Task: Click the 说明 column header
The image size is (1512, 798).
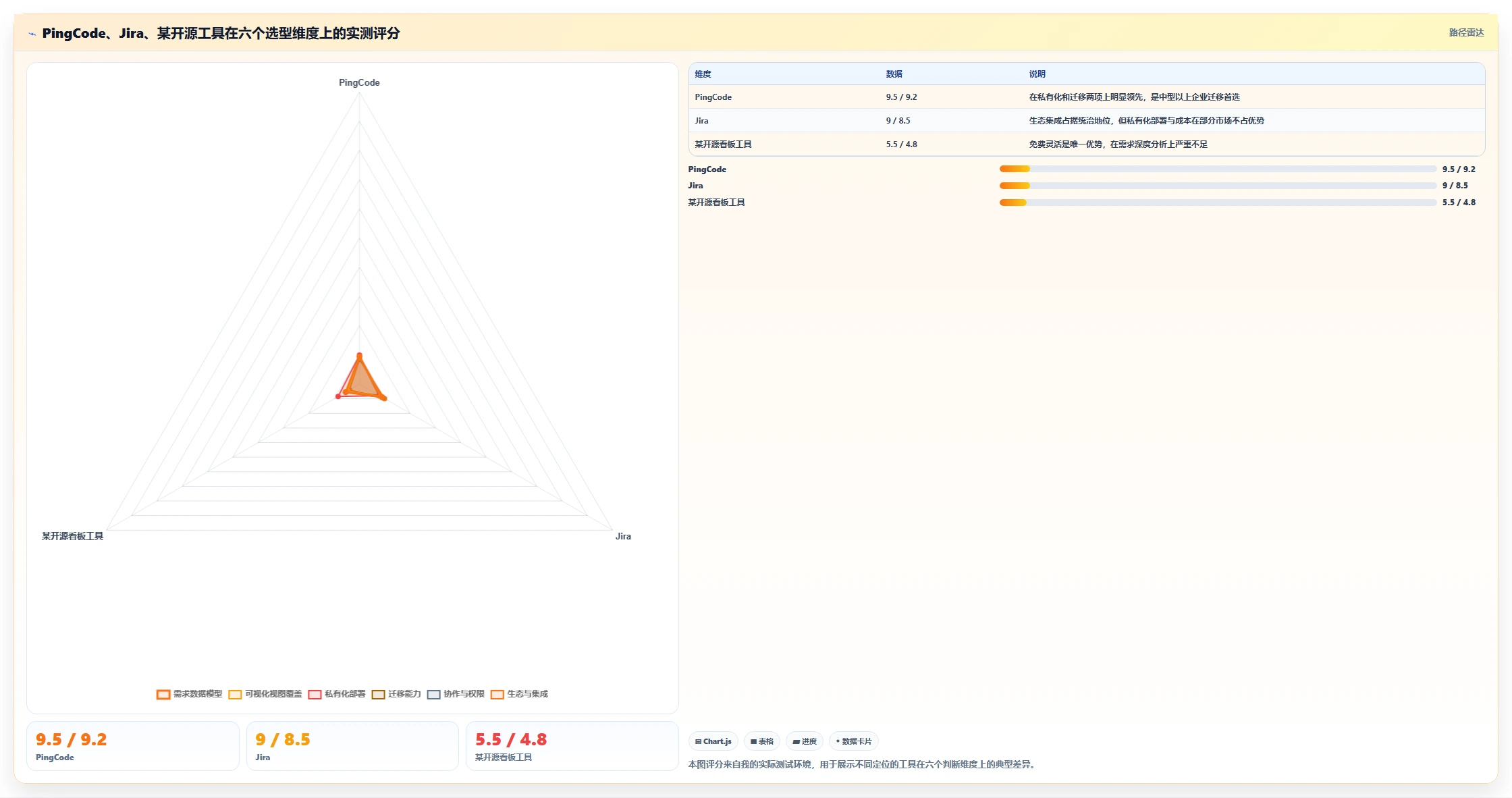Action: tap(1037, 74)
